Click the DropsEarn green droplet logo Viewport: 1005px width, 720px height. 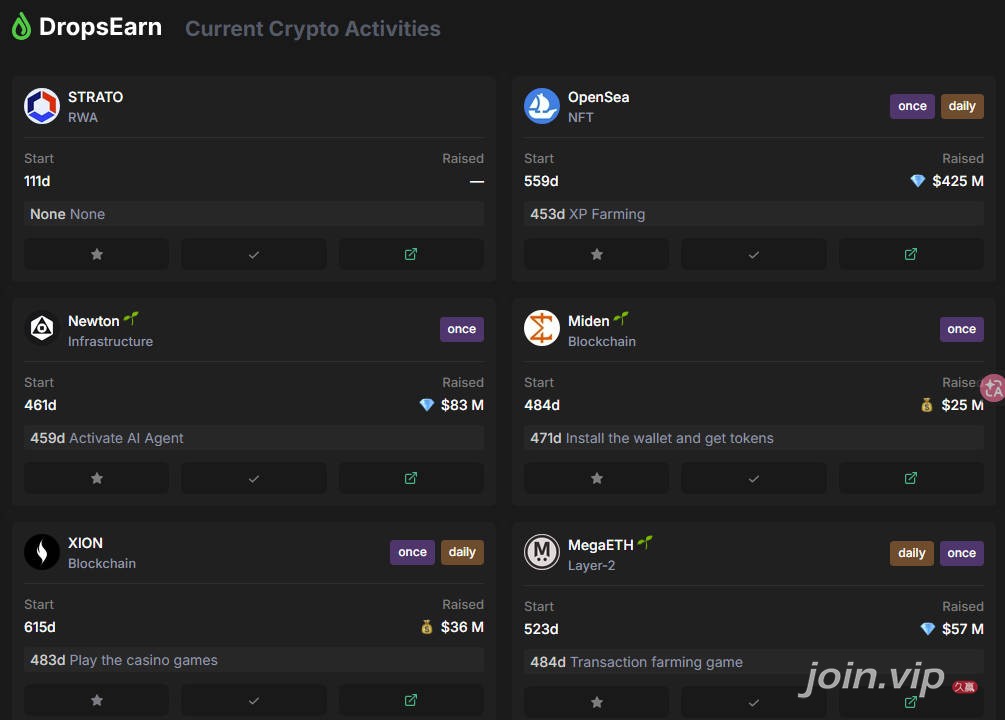(x=21, y=27)
